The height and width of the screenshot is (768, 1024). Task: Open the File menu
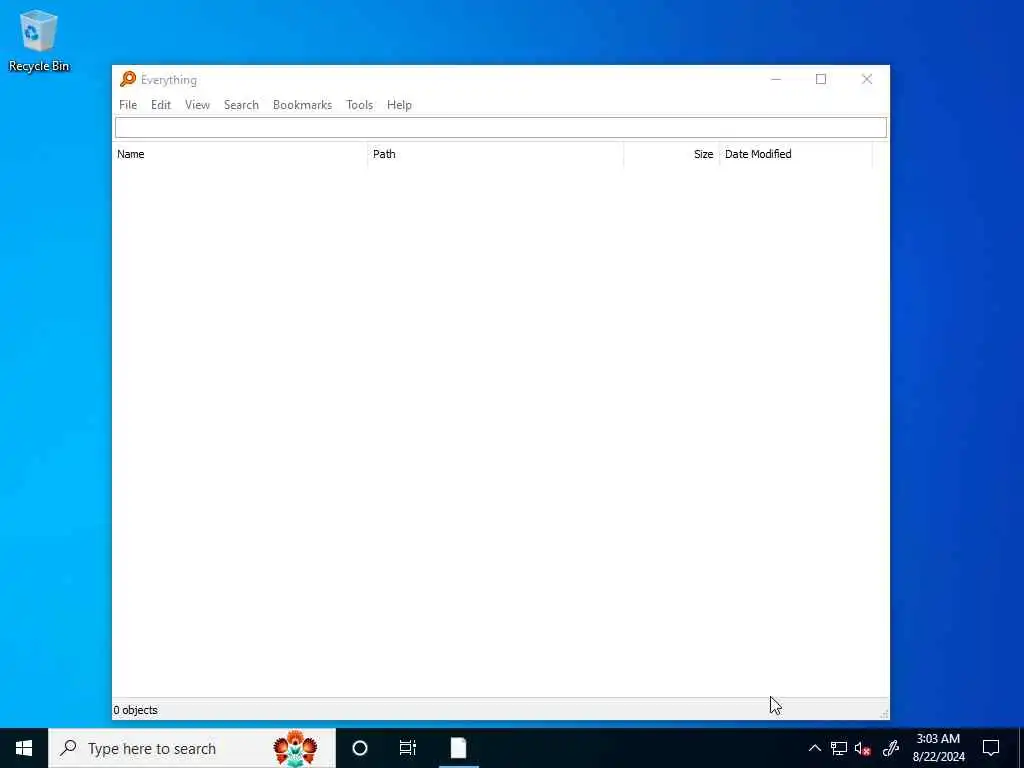tap(128, 104)
